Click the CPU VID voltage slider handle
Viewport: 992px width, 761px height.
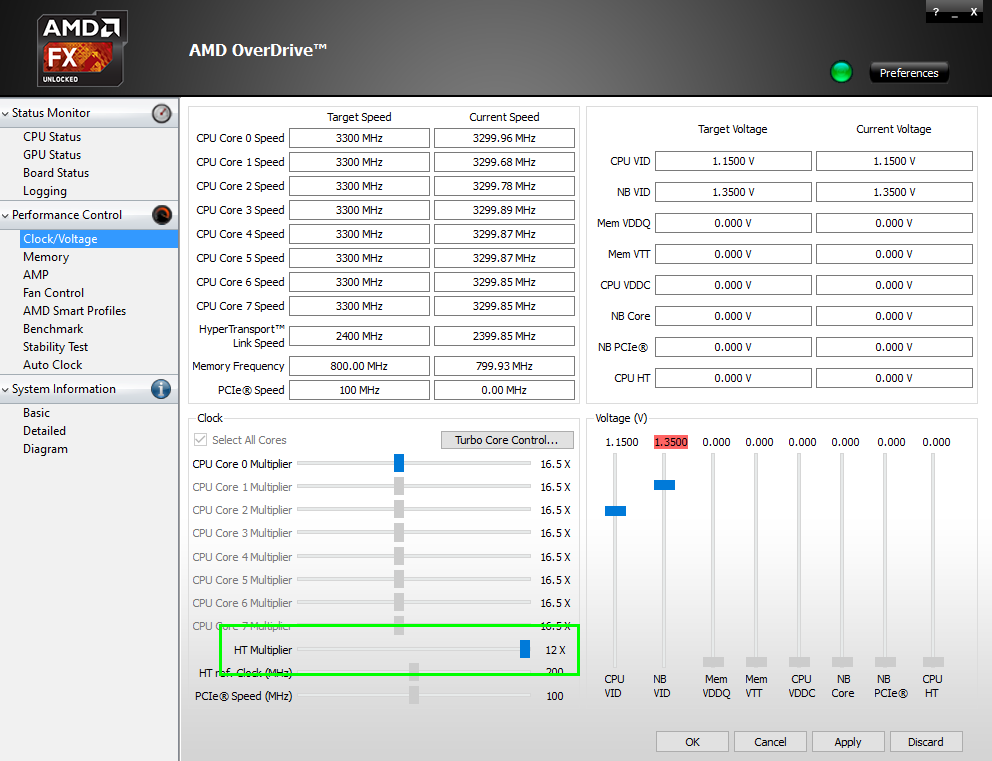point(615,510)
